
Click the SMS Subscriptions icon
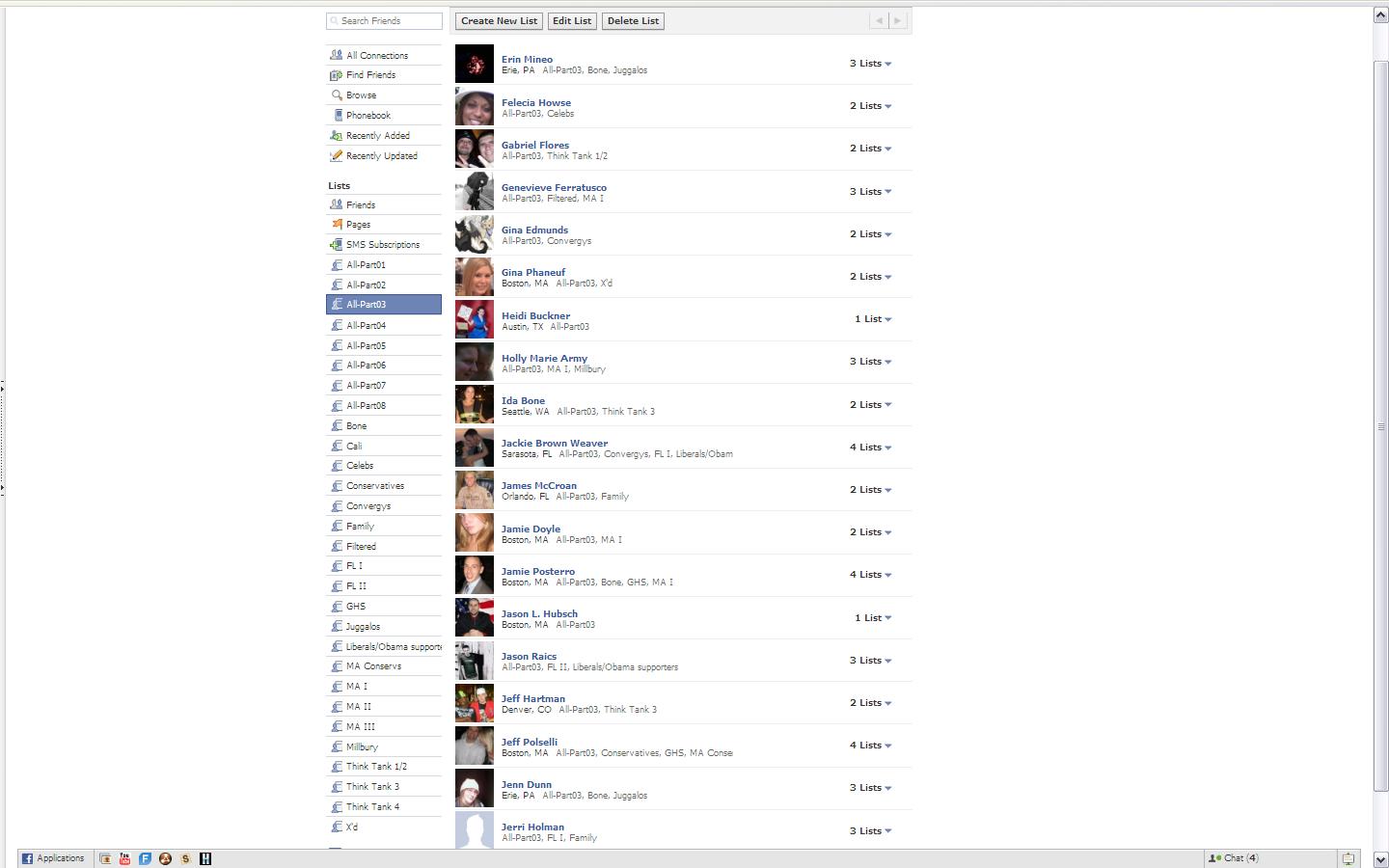[336, 245]
